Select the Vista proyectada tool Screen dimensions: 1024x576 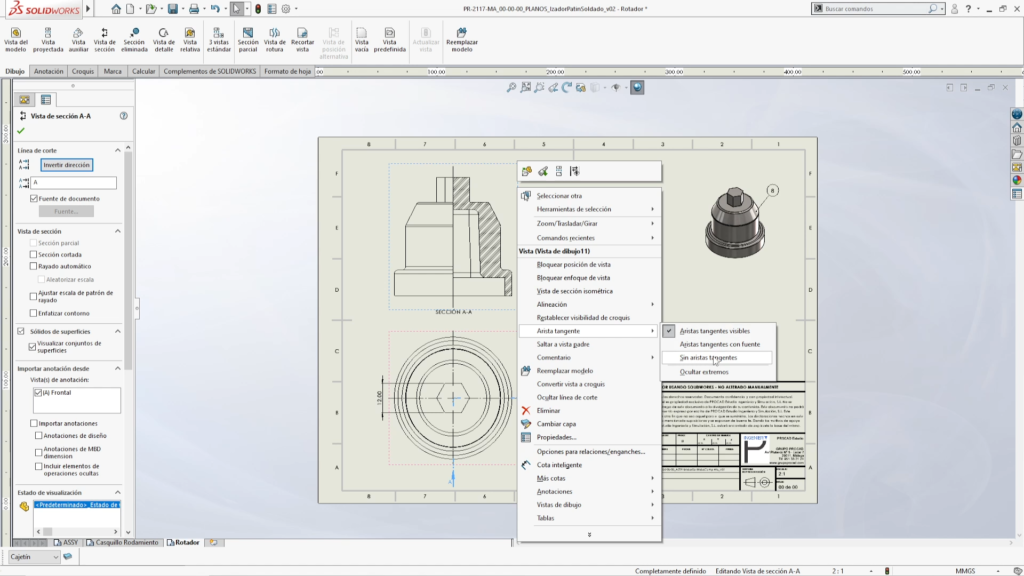[48, 39]
